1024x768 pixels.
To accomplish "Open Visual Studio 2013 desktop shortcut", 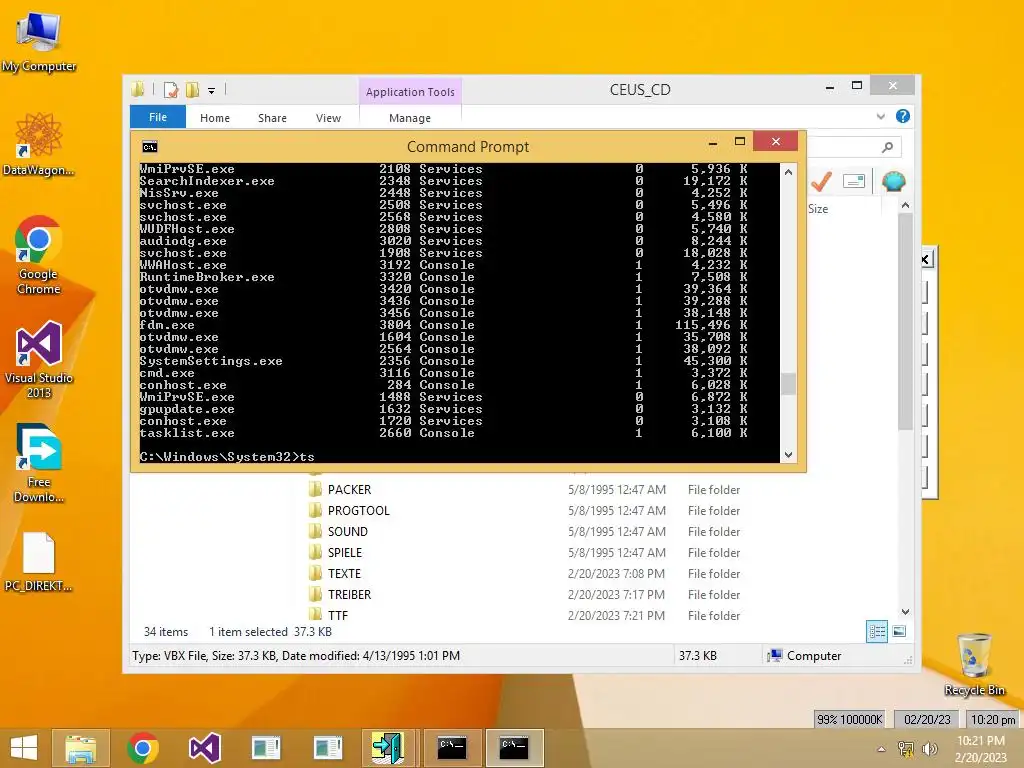I will (39, 359).
